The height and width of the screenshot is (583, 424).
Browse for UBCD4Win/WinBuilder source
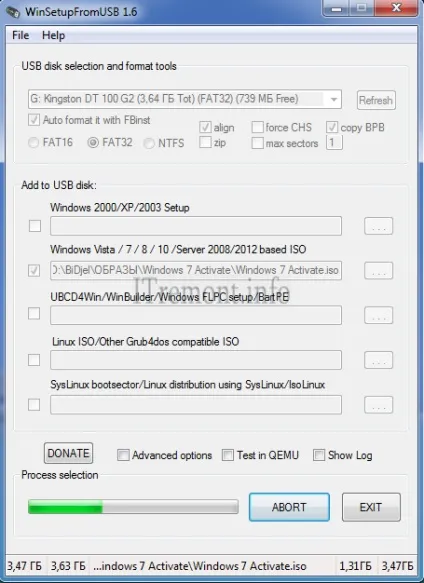[378, 315]
